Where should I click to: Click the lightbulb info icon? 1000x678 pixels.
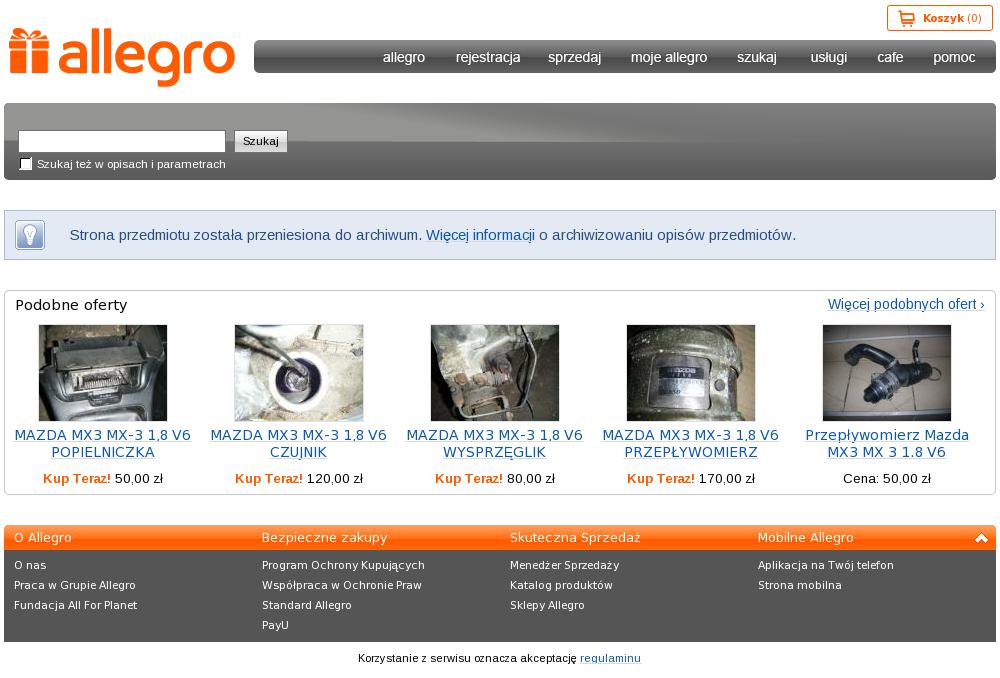(x=30, y=235)
